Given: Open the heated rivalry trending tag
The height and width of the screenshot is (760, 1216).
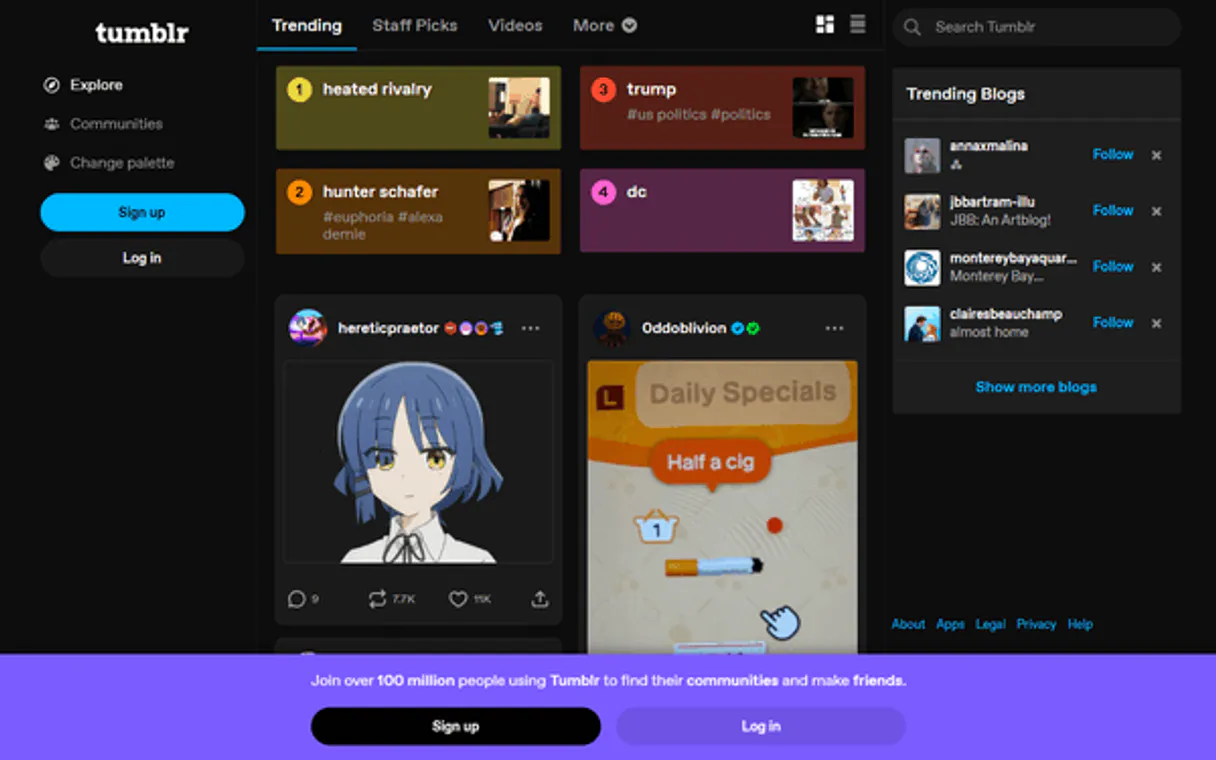Looking at the screenshot, I should coord(418,108).
